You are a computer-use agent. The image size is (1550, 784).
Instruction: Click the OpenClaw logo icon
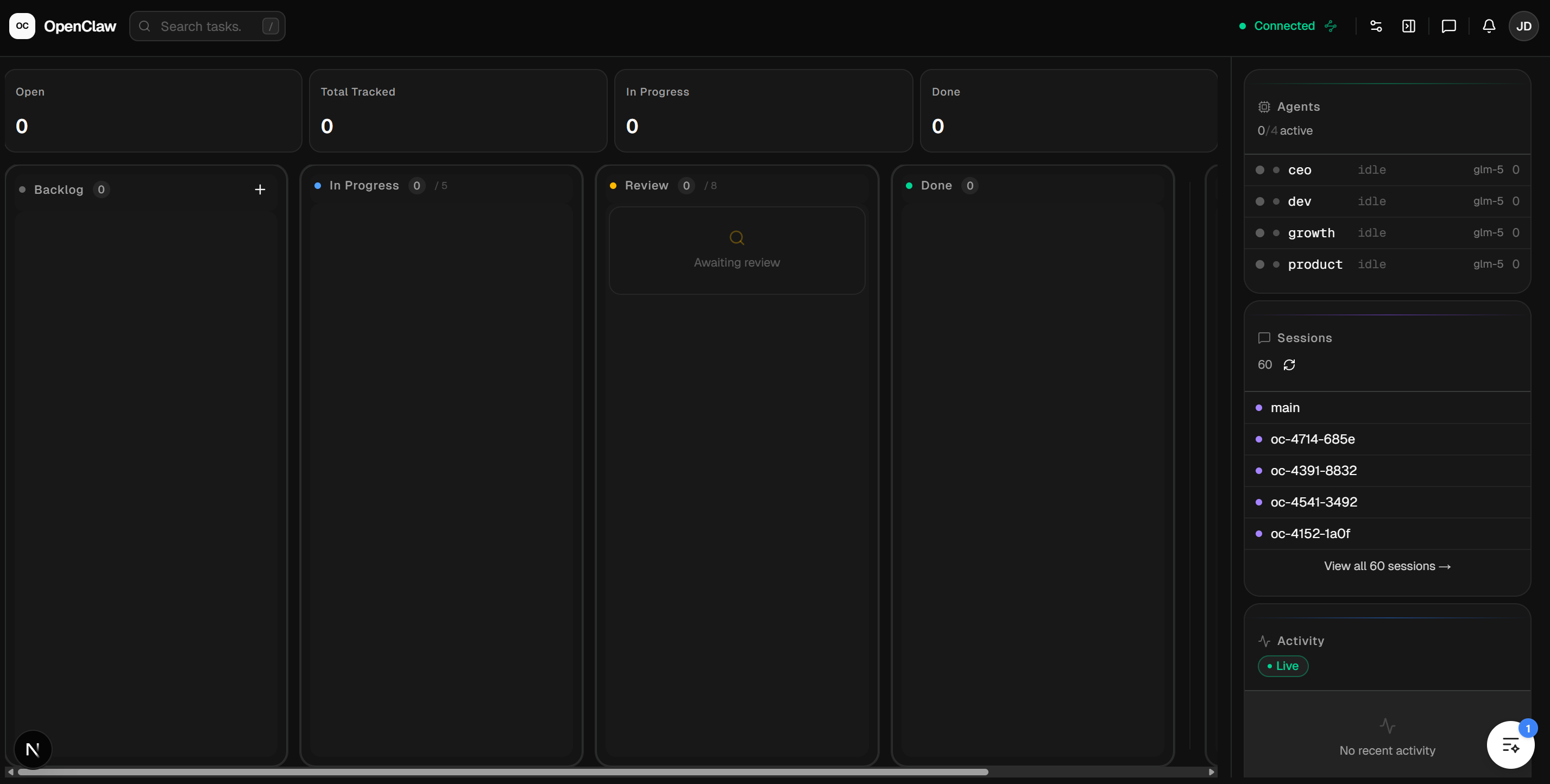(x=22, y=26)
